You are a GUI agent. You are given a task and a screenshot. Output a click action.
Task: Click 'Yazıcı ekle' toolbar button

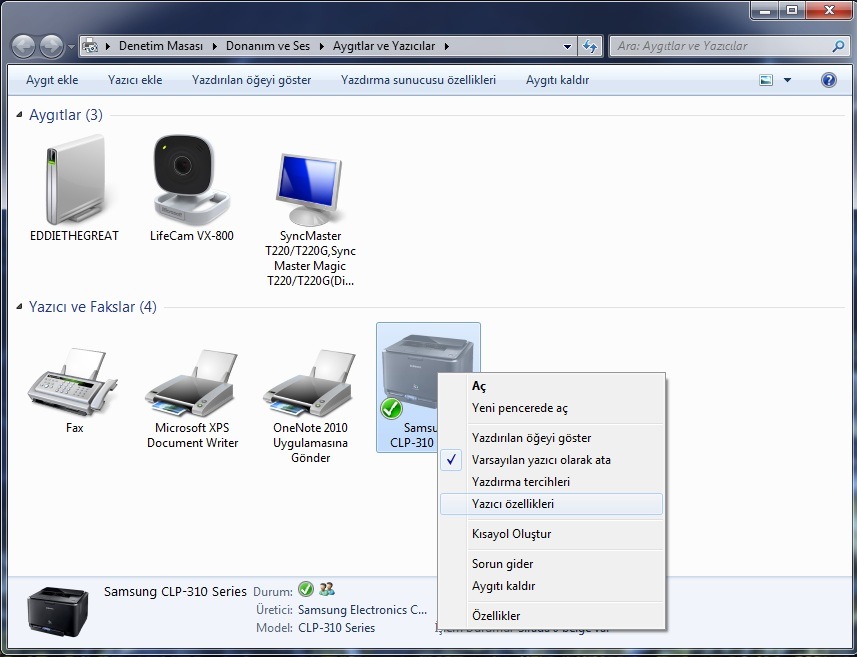click(135, 80)
